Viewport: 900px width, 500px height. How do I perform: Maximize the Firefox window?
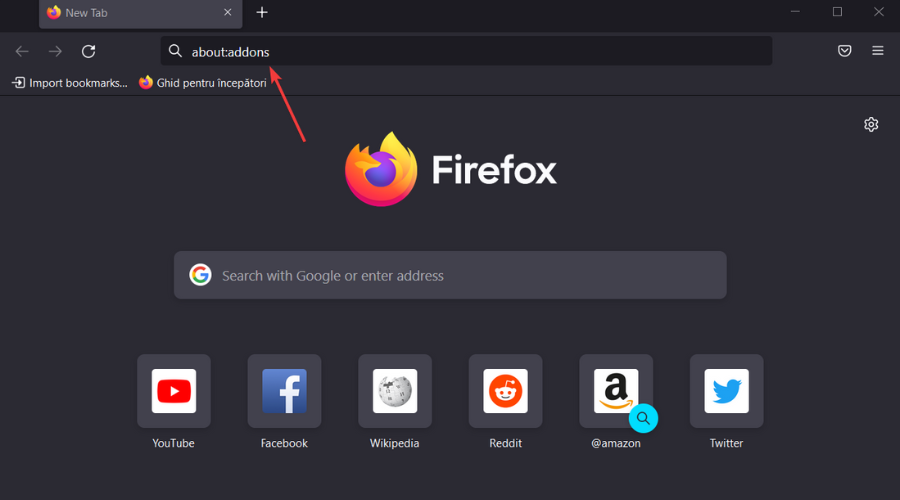837,11
